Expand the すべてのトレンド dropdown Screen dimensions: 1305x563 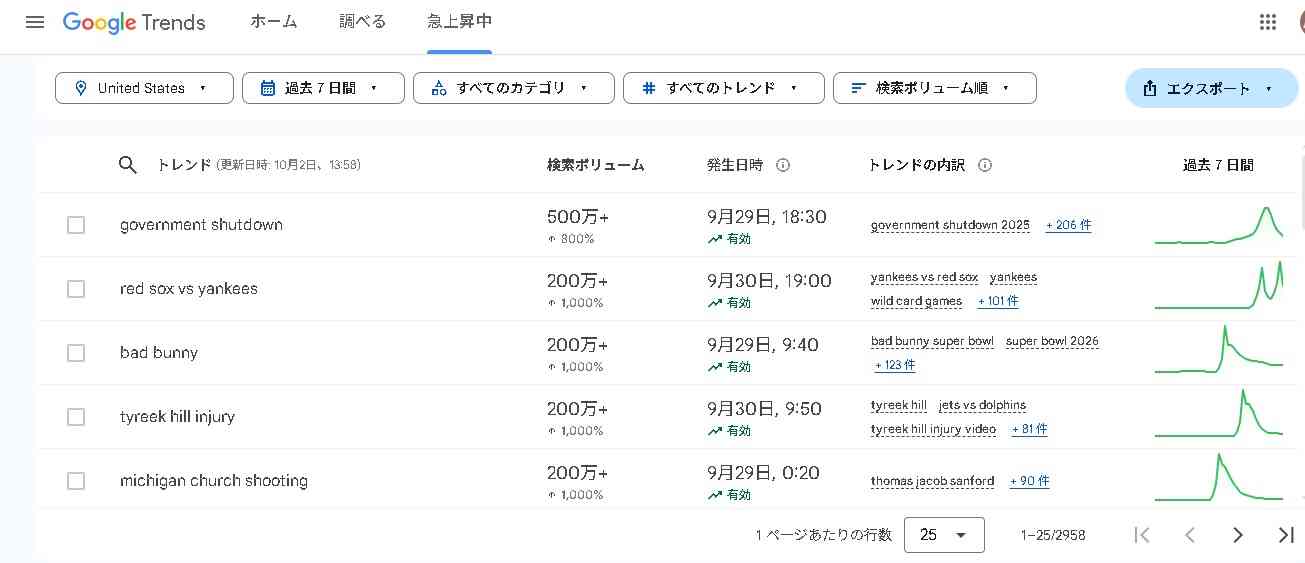pos(724,88)
